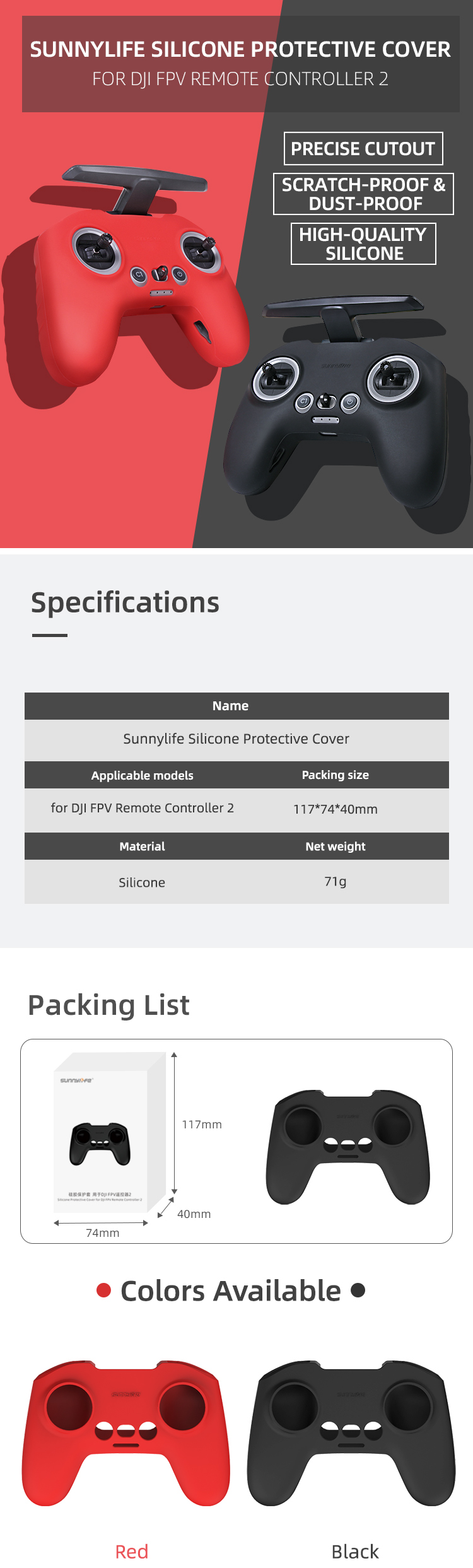Click the Sunnylife Silicone Protective Cover banner title
The width and height of the screenshot is (473, 1568).
[240, 50]
